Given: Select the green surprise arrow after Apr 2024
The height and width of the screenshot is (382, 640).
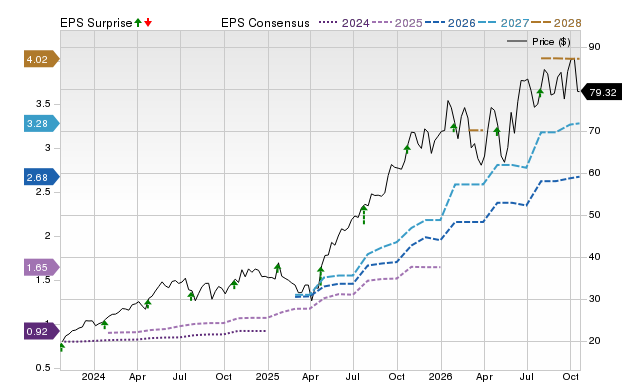Looking at the screenshot, I should (x=148, y=304).
